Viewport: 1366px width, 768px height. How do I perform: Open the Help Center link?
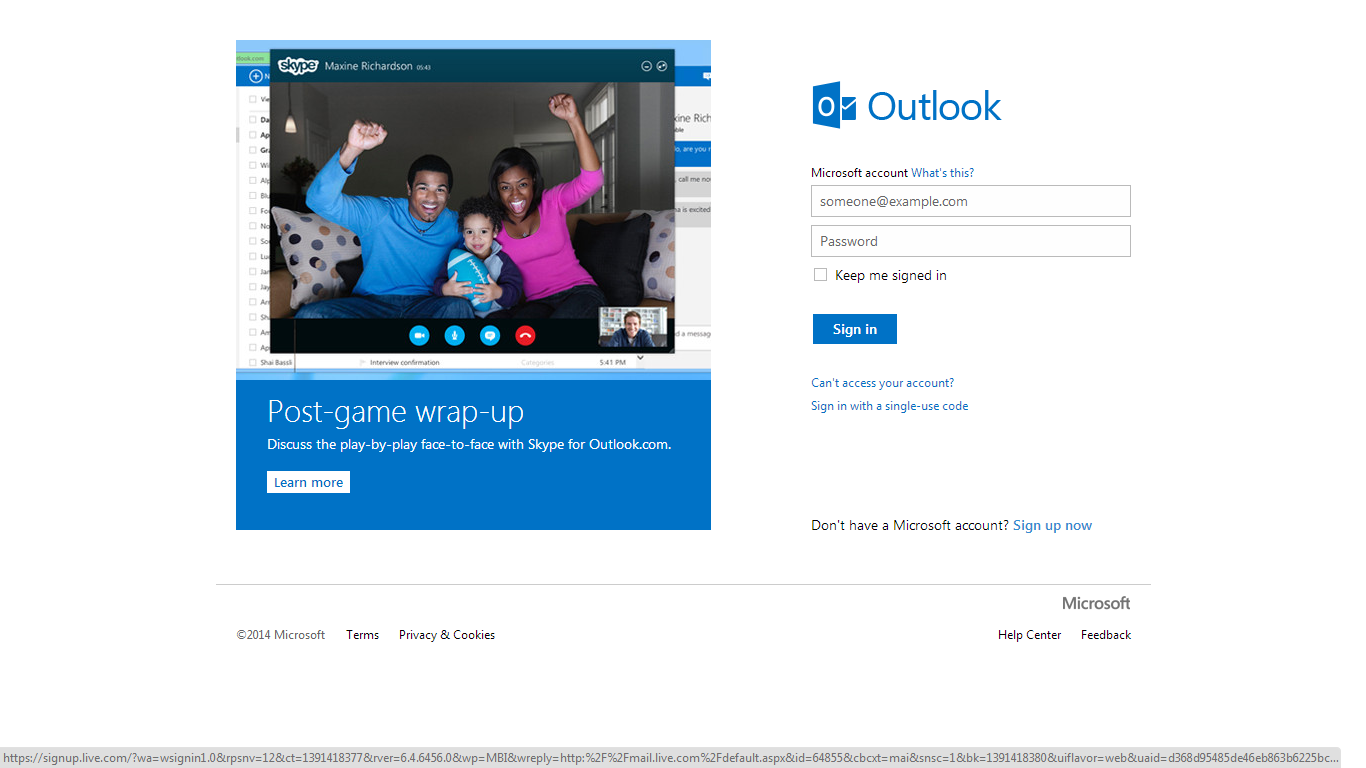[x=1030, y=635]
